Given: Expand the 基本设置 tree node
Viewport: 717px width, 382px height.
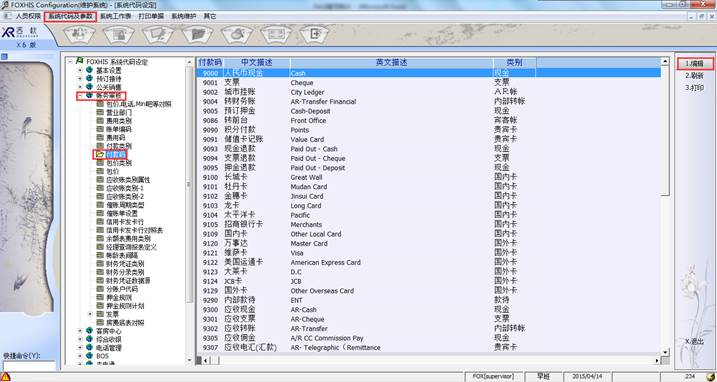Looking at the screenshot, I should click(x=80, y=70).
